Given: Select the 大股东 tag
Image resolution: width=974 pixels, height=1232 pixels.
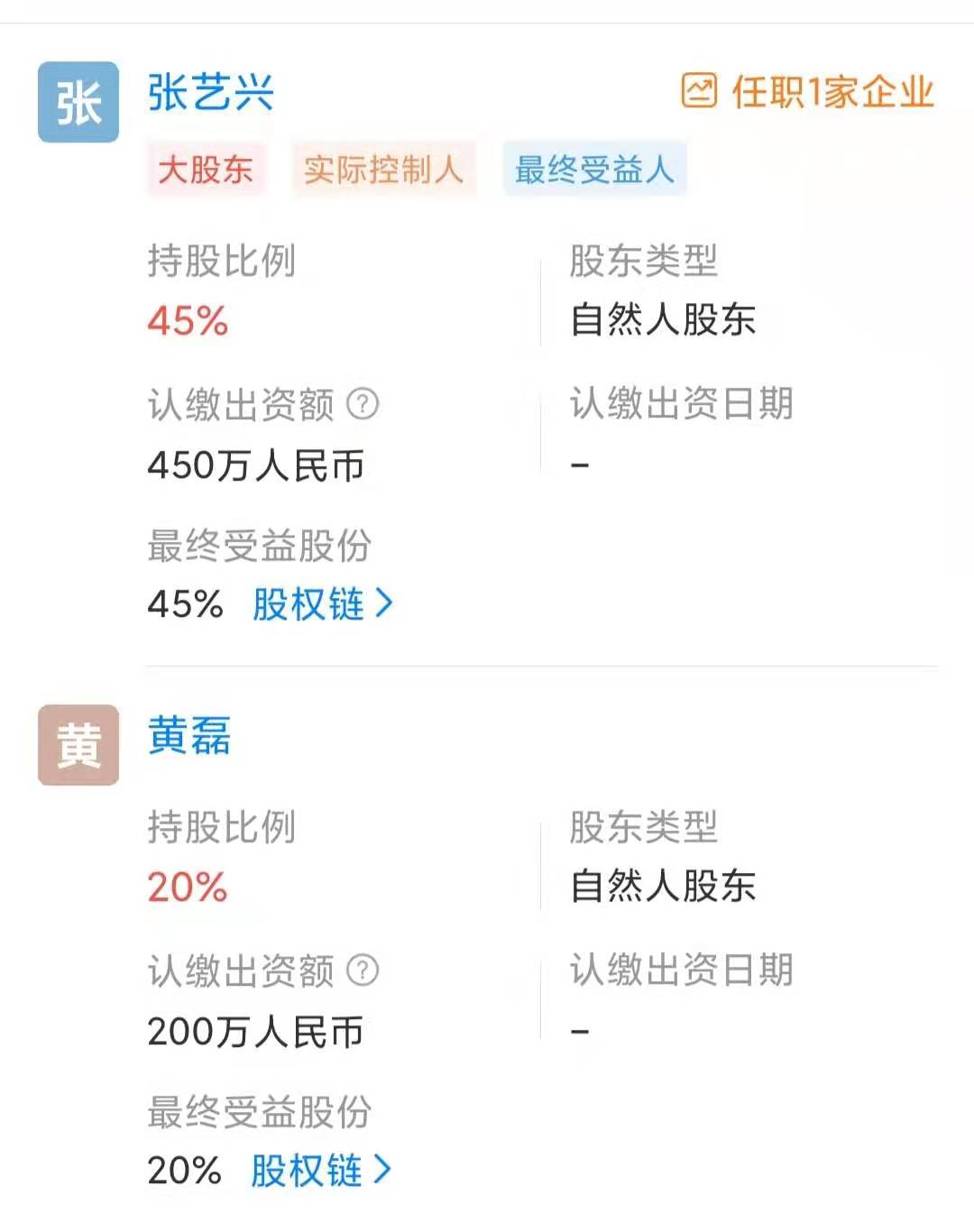Looking at the screenshot, I should tap(206, 170).
